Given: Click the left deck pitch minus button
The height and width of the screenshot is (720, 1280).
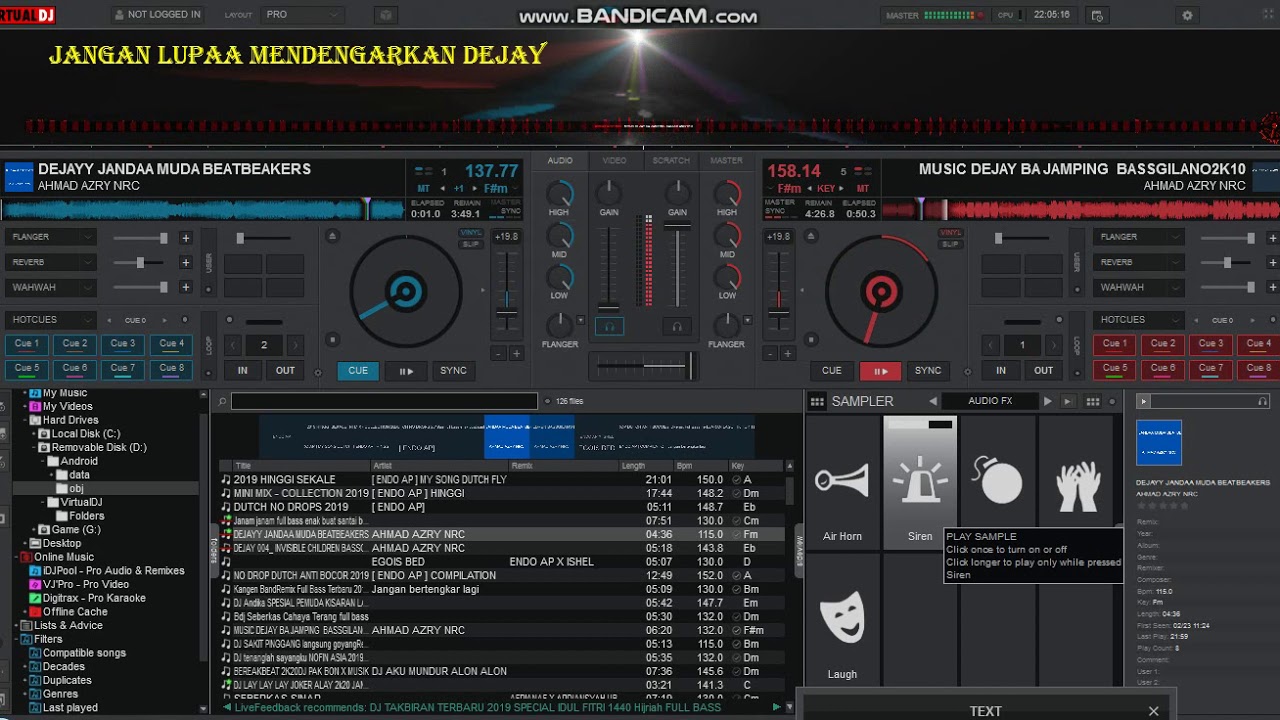Looking at the screenshot, I should pyautogui.click(x=500, y=353).
